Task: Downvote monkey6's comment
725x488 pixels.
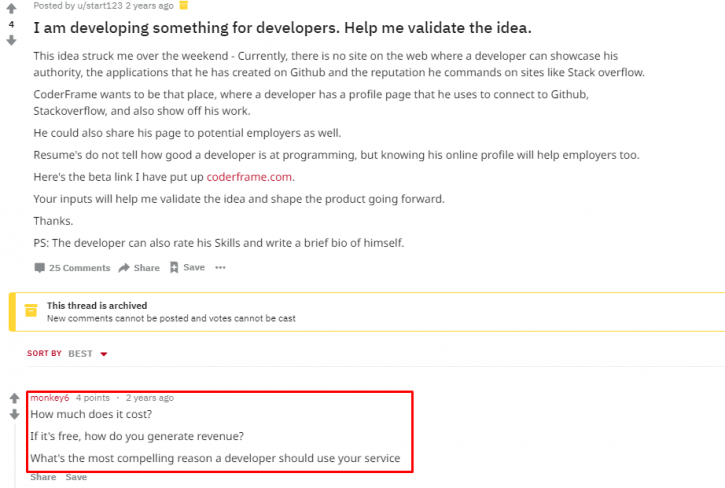Action: pos(14,414)
